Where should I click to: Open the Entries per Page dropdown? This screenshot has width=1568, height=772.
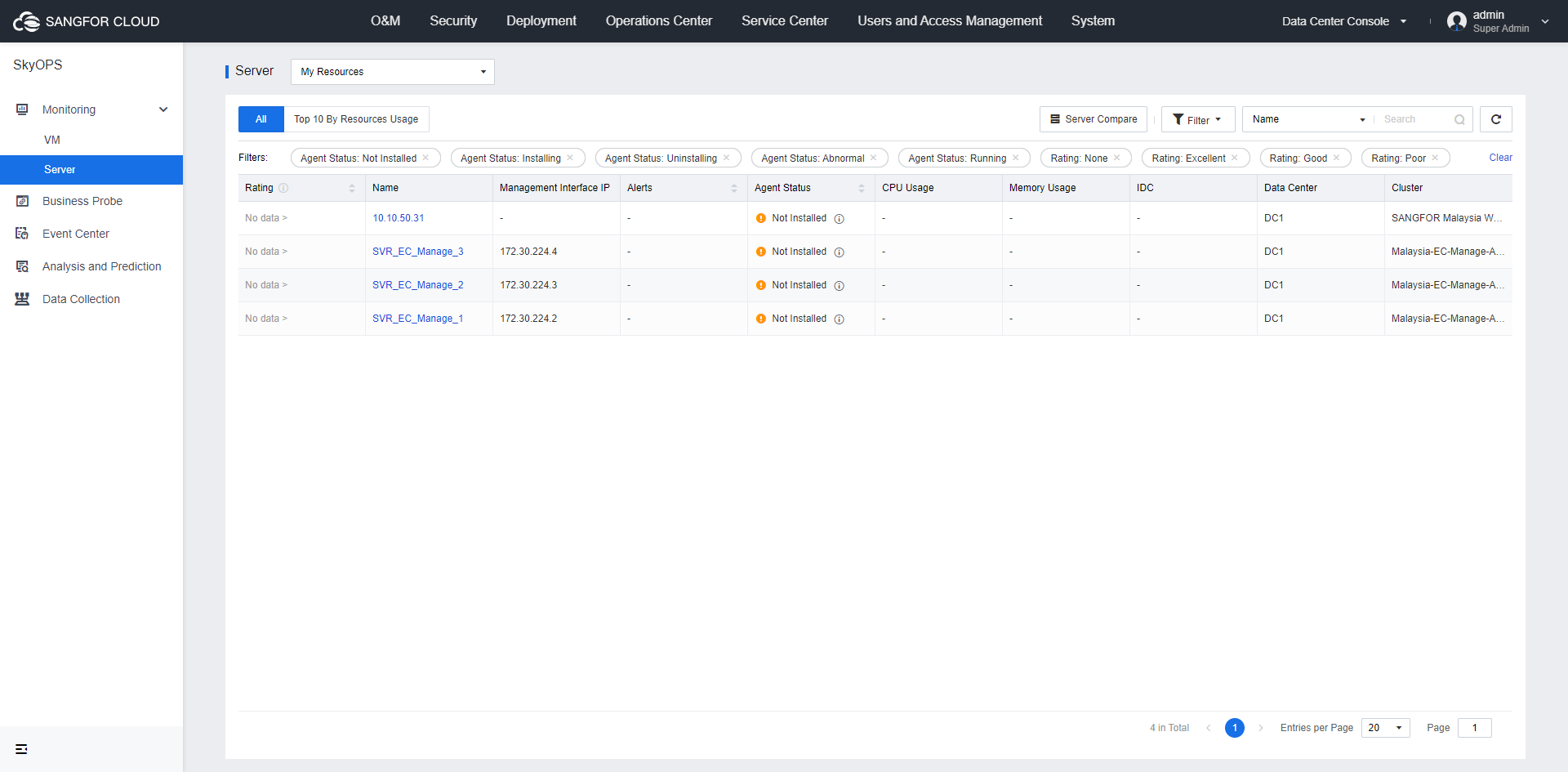tap(1386, 728)
